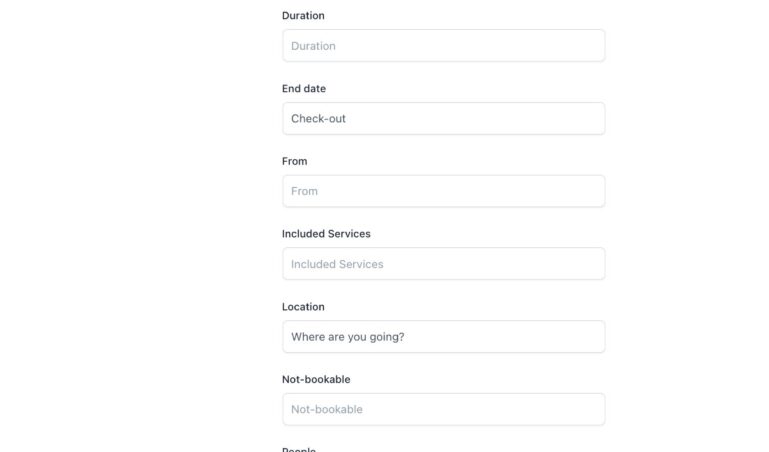Click the From field label
Screen dimensions: 769x452
295,161
